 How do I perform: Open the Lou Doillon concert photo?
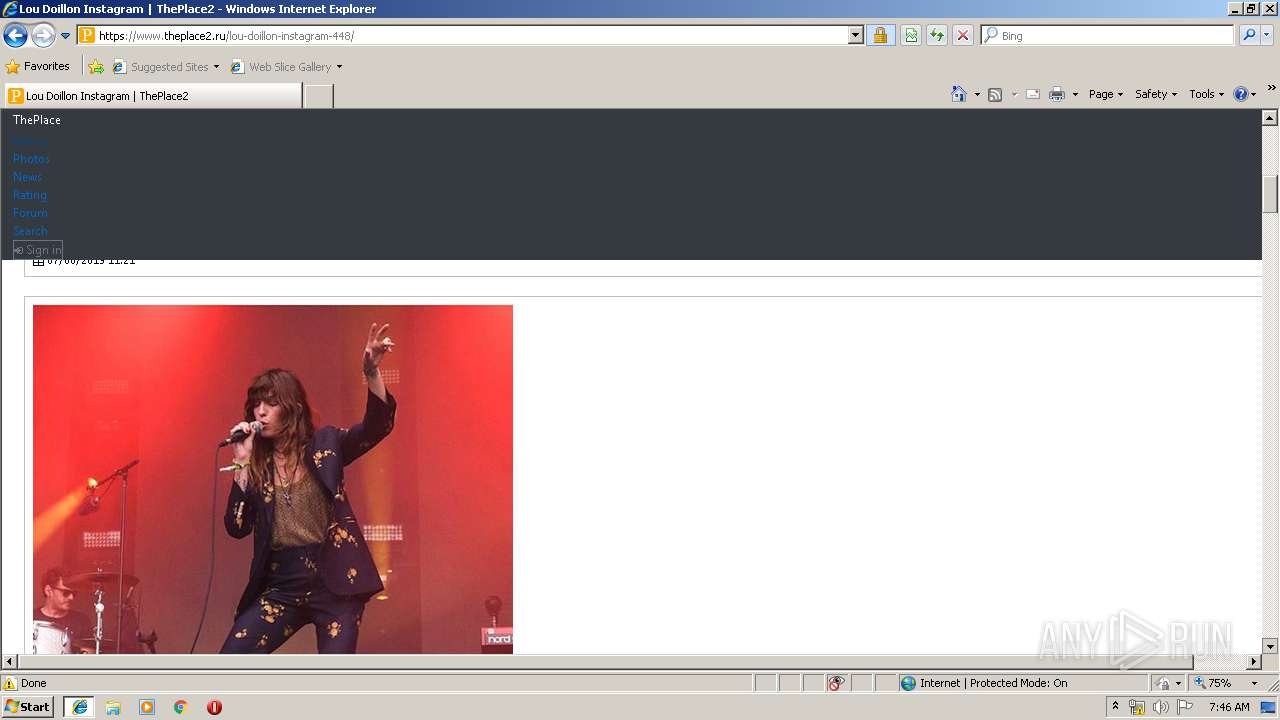click(273, 479)
